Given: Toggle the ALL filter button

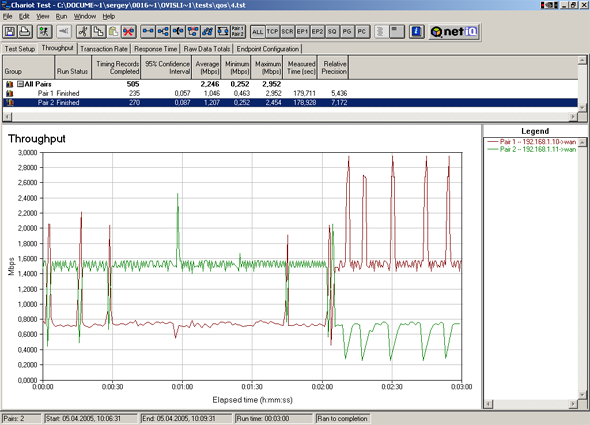Looking at the screenshot, I should (x=258, y=32).
